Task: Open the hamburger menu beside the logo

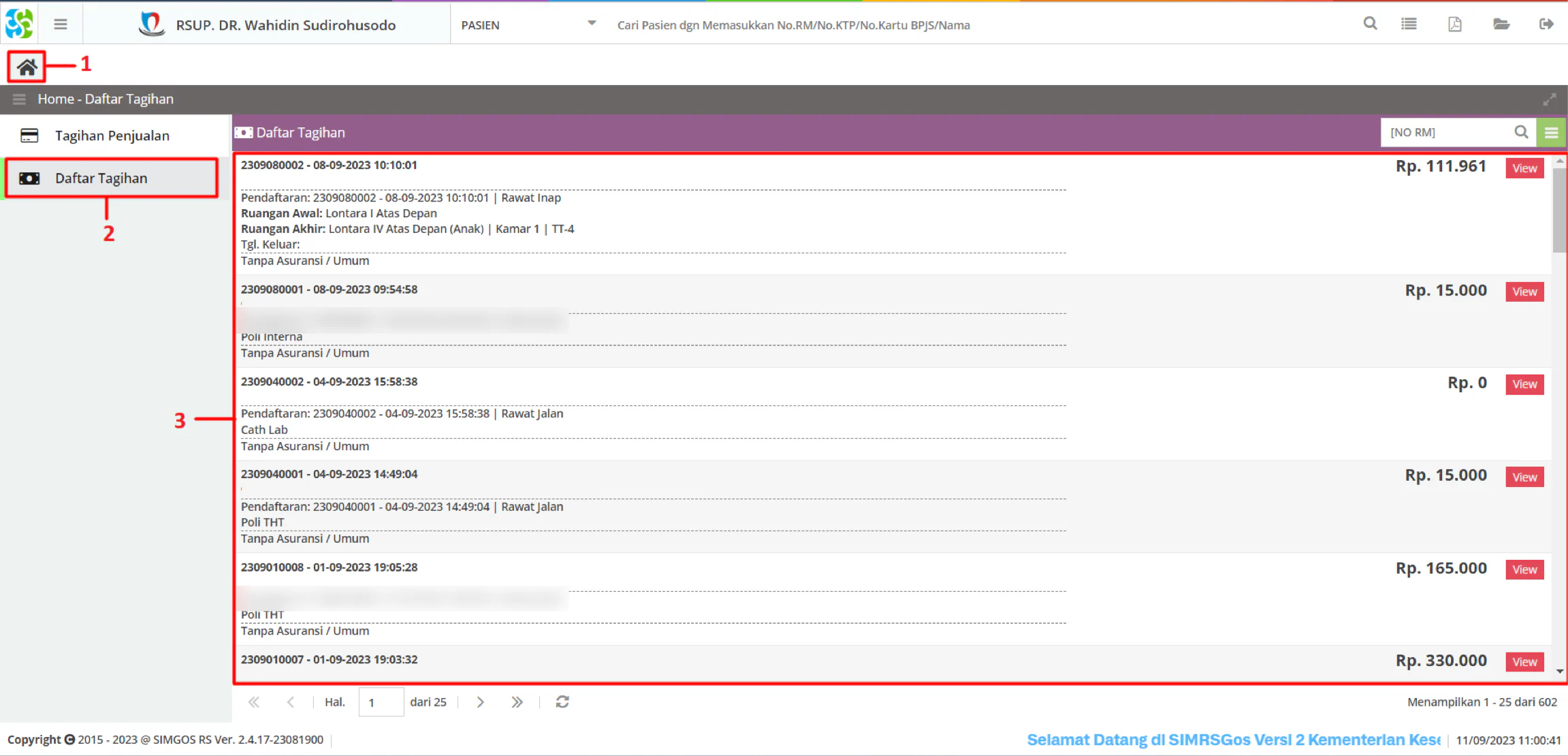Action: [x=61, y=25]
